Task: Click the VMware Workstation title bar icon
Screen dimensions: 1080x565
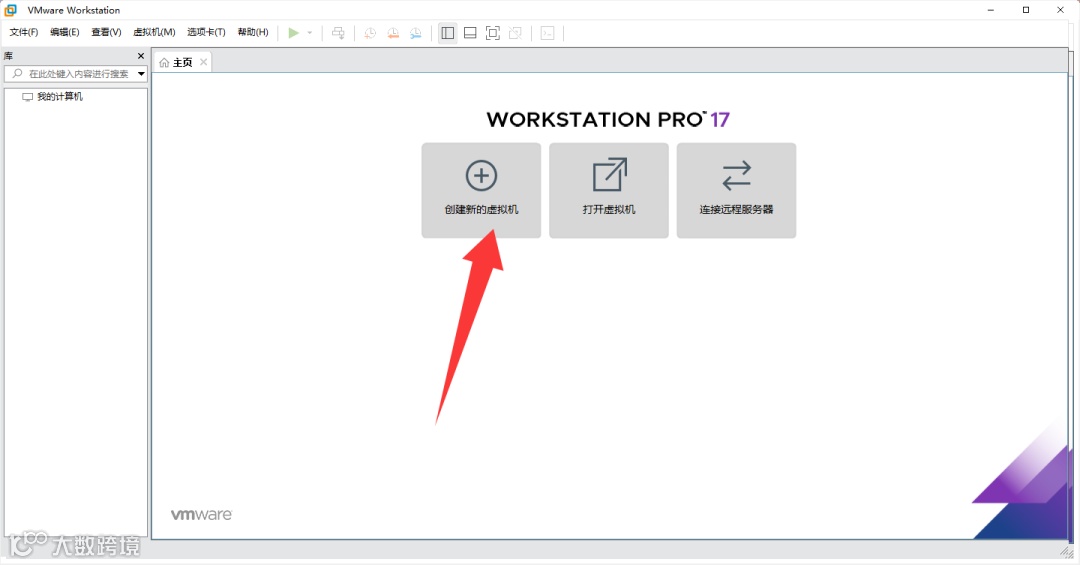Action: point(11,10)
